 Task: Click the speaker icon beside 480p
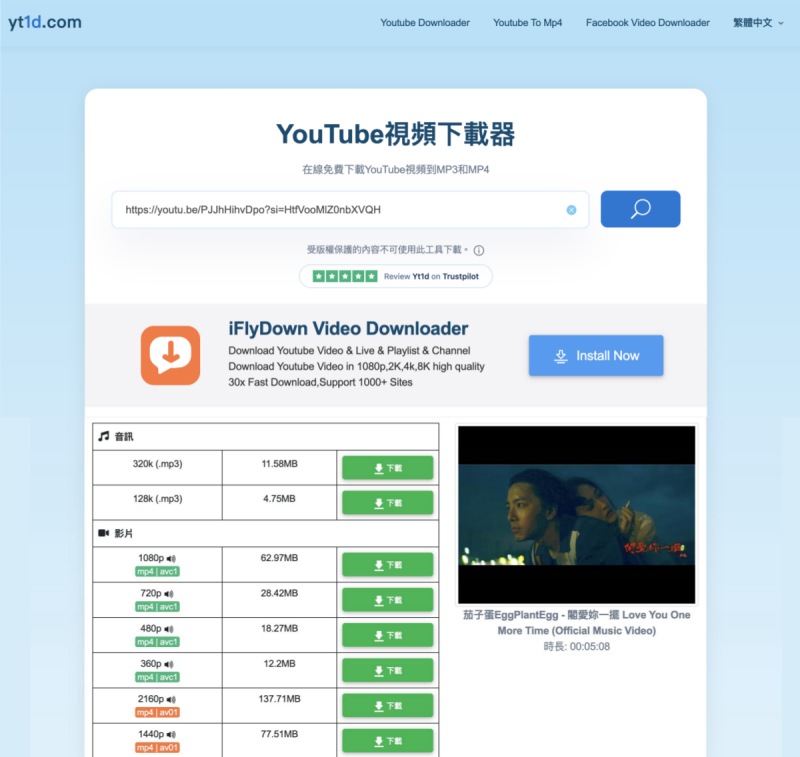169,629
